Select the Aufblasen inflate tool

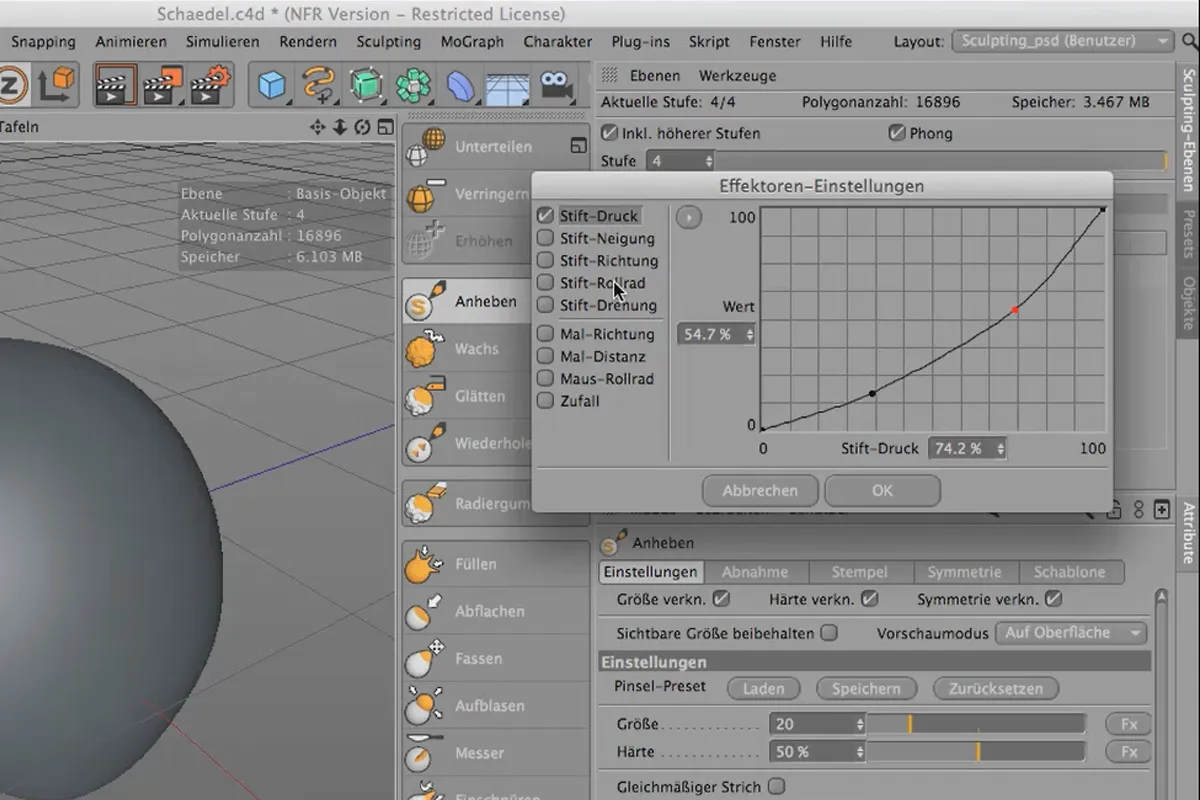489,705
